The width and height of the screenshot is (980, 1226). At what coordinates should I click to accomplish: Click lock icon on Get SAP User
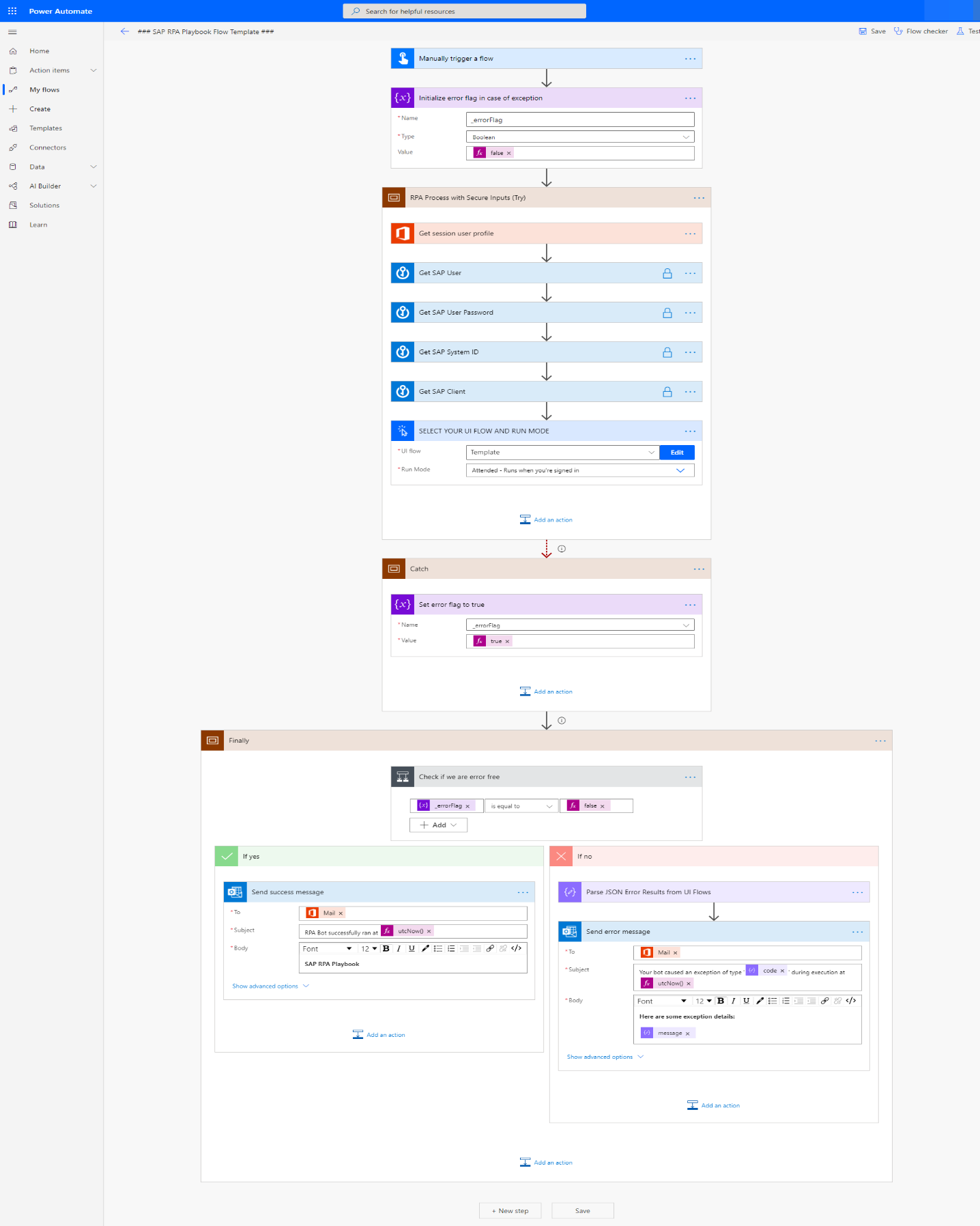[667, 273]
